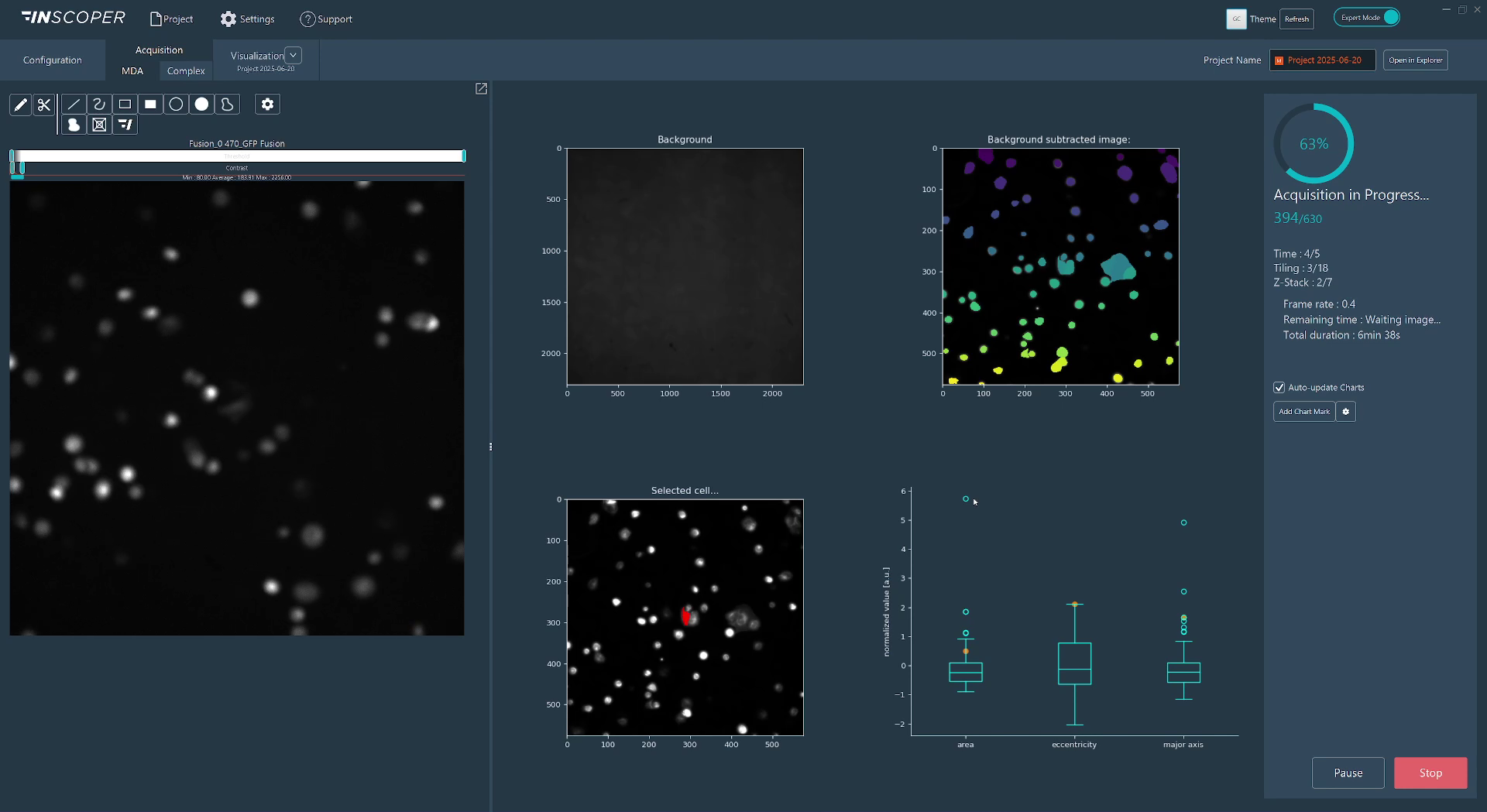Select the pencil draw tool
The image size is (1487, 812).
coord(21,104)
